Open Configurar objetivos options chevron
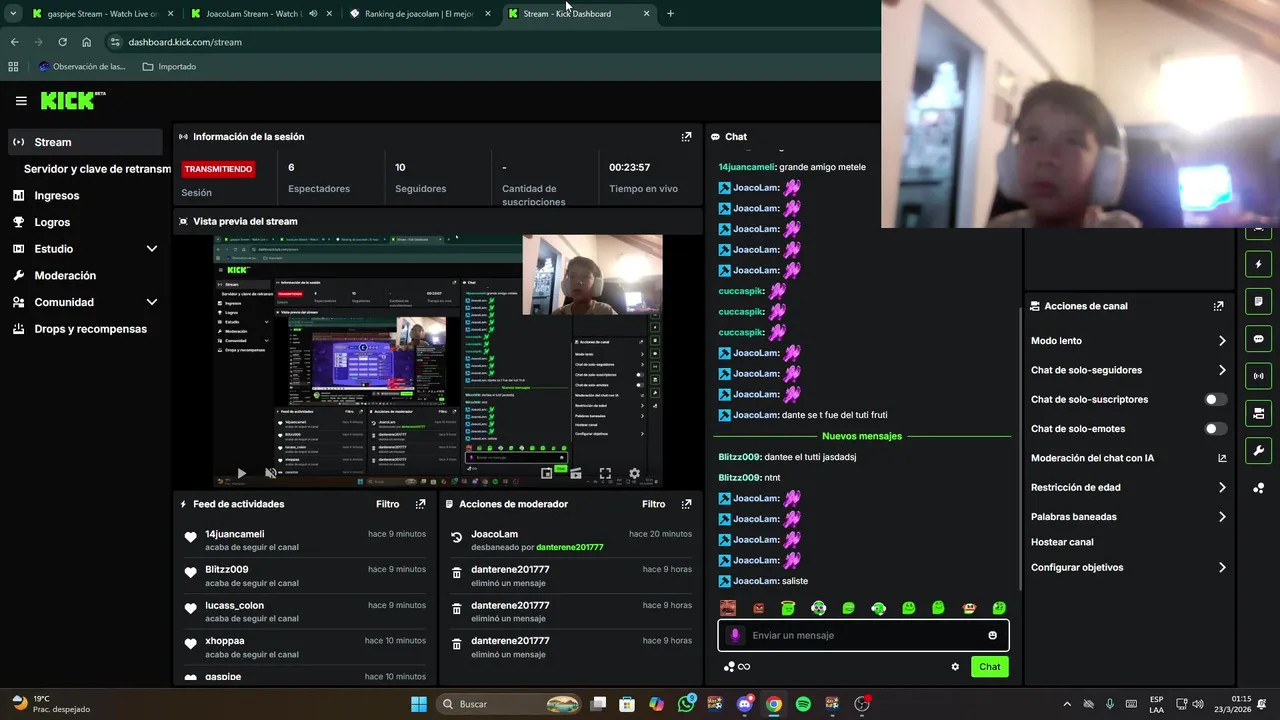This screenshot has height=720, width=1280. click(1222, 567)
